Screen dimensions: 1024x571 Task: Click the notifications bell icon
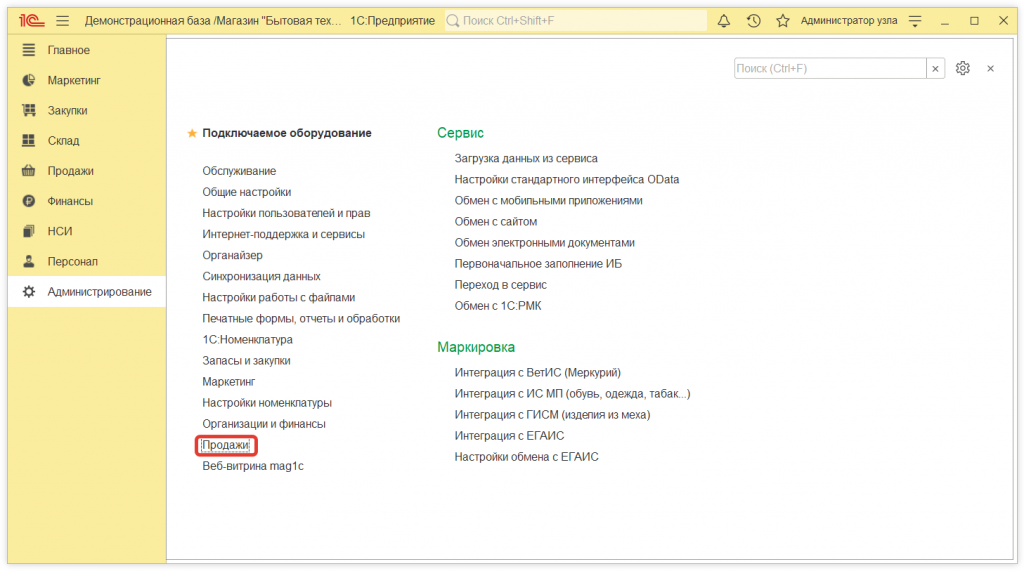[724, 20]
